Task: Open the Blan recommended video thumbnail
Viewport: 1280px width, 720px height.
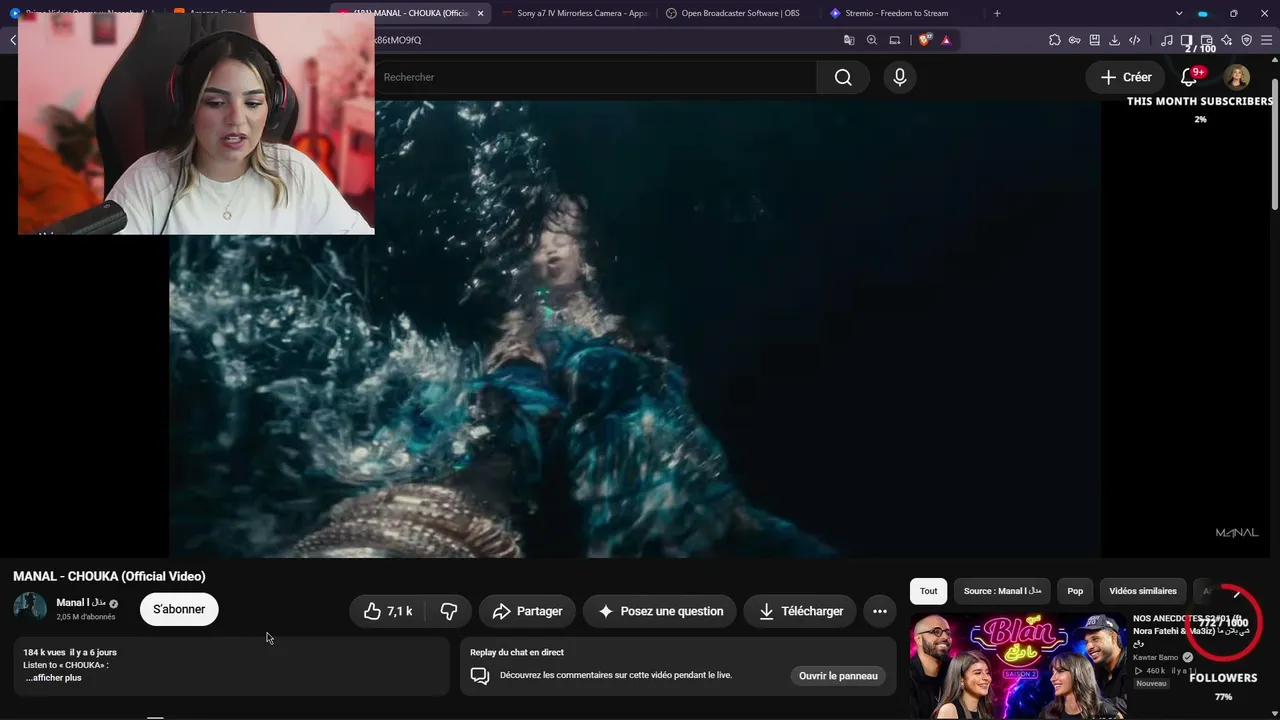Action: [x=1018, y=665]
